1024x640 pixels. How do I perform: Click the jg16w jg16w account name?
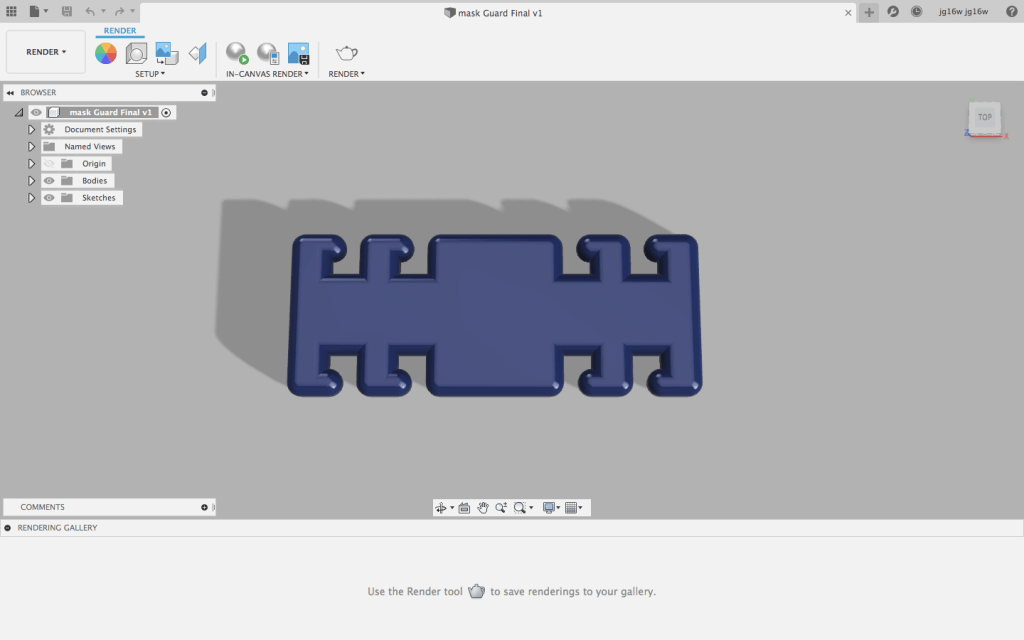pyautogui.click(x=962, y=12)
